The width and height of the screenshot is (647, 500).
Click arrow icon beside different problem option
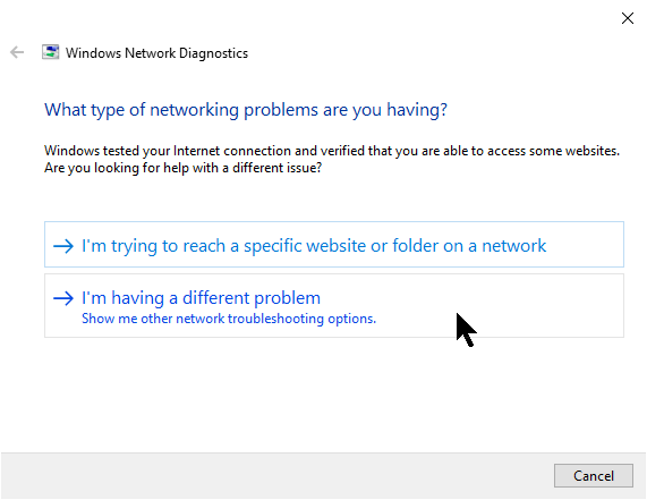pyautogui.click(x=63, y=298)
